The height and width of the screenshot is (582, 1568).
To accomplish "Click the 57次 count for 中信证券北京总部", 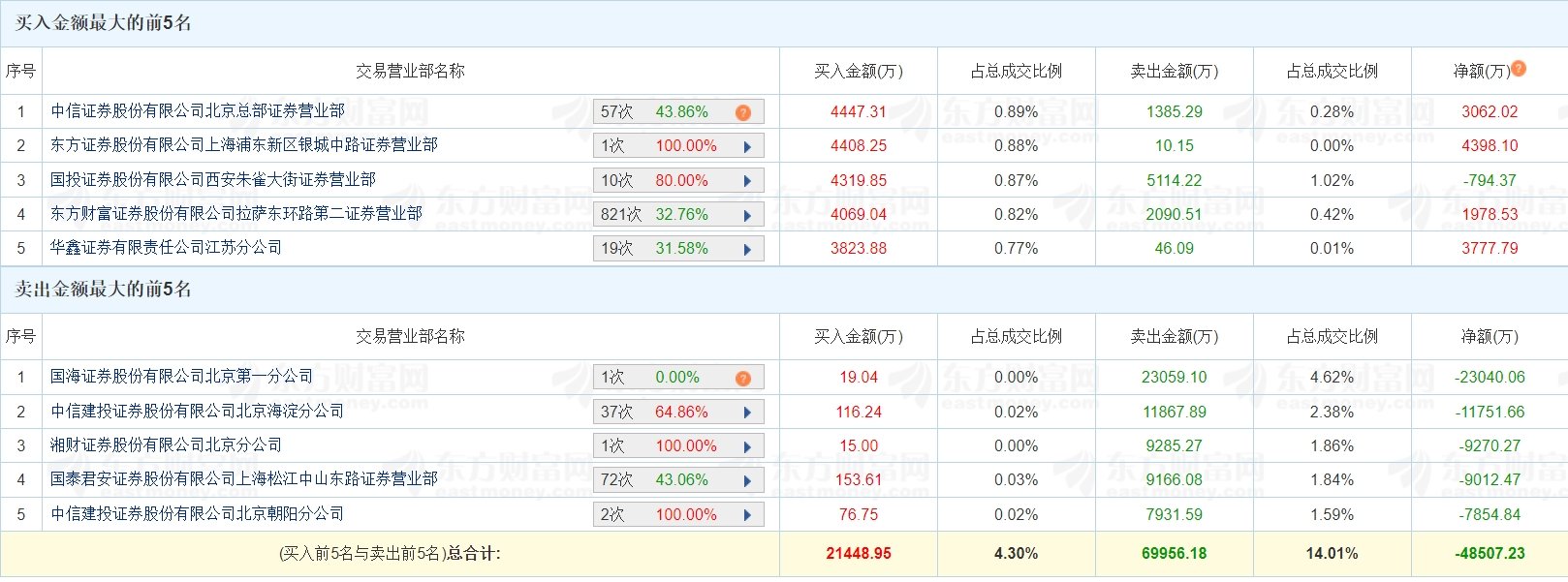I will [616, 112].
